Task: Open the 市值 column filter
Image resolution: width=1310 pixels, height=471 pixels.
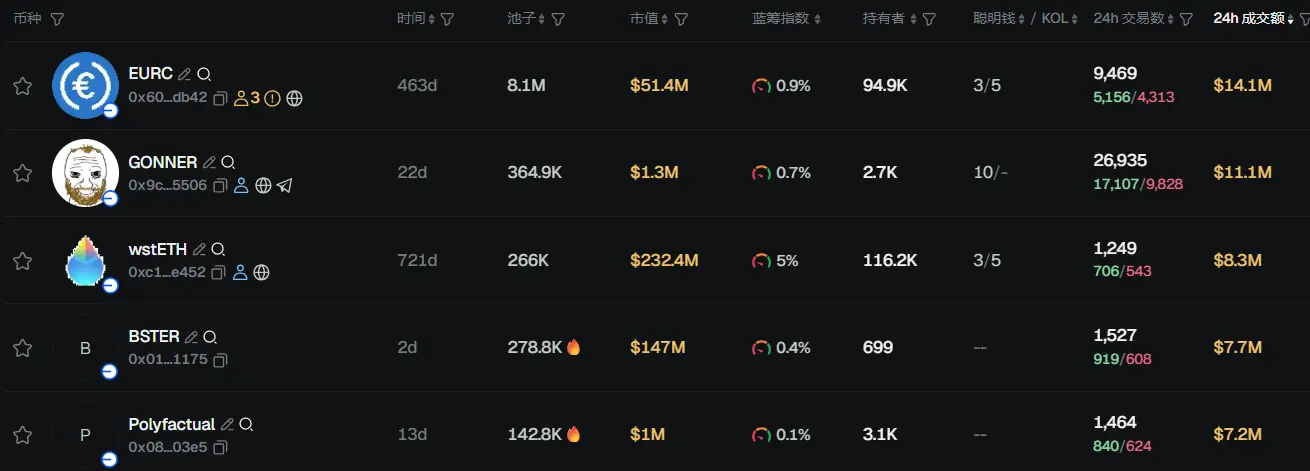Action: (x=681, y=19)
